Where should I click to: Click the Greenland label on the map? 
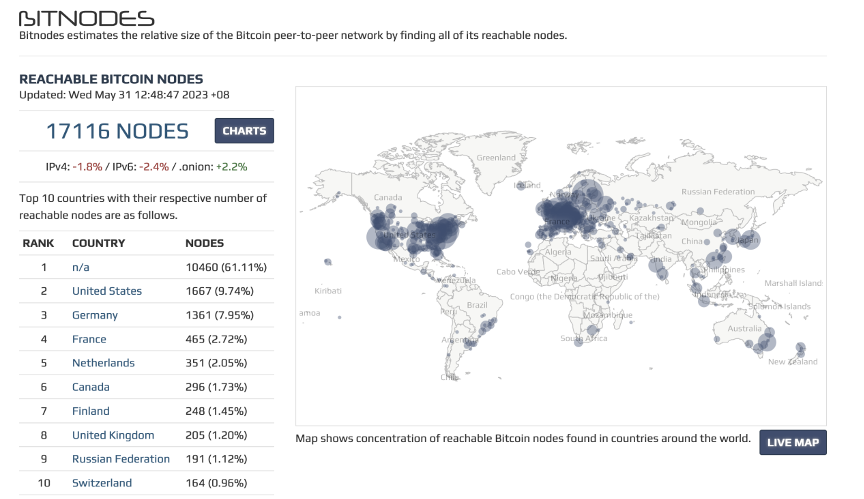(x=496, y=158)
